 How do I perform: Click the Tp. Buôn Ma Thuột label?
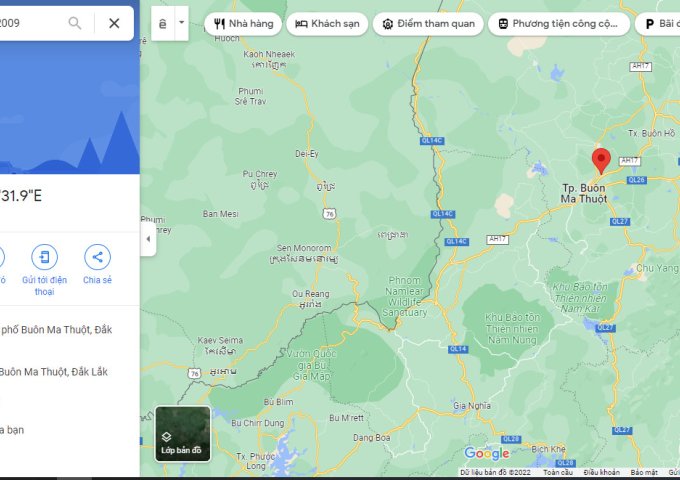(x=584, y=193)
